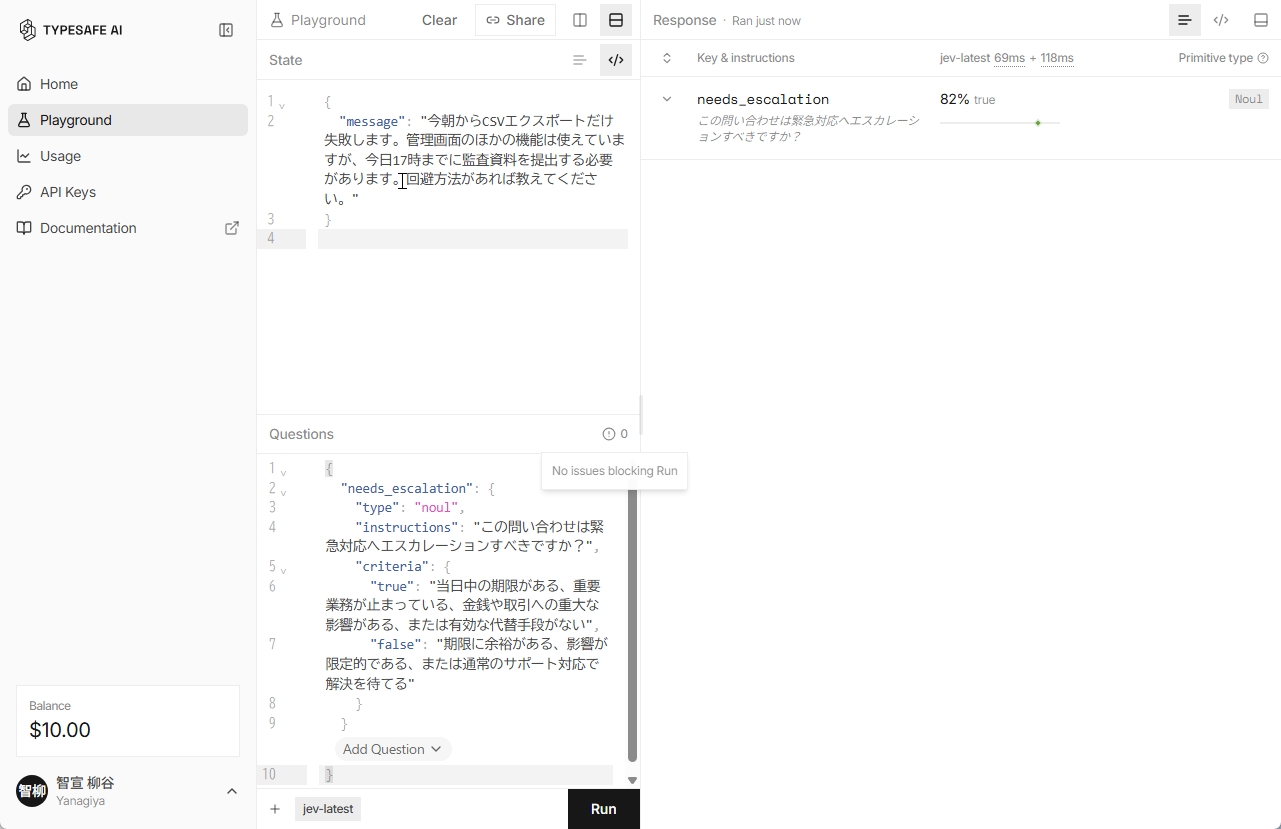This screenshot has height=829, width=1281.
Task: Click the panel divider resize handle
Action: click(640, 414)
